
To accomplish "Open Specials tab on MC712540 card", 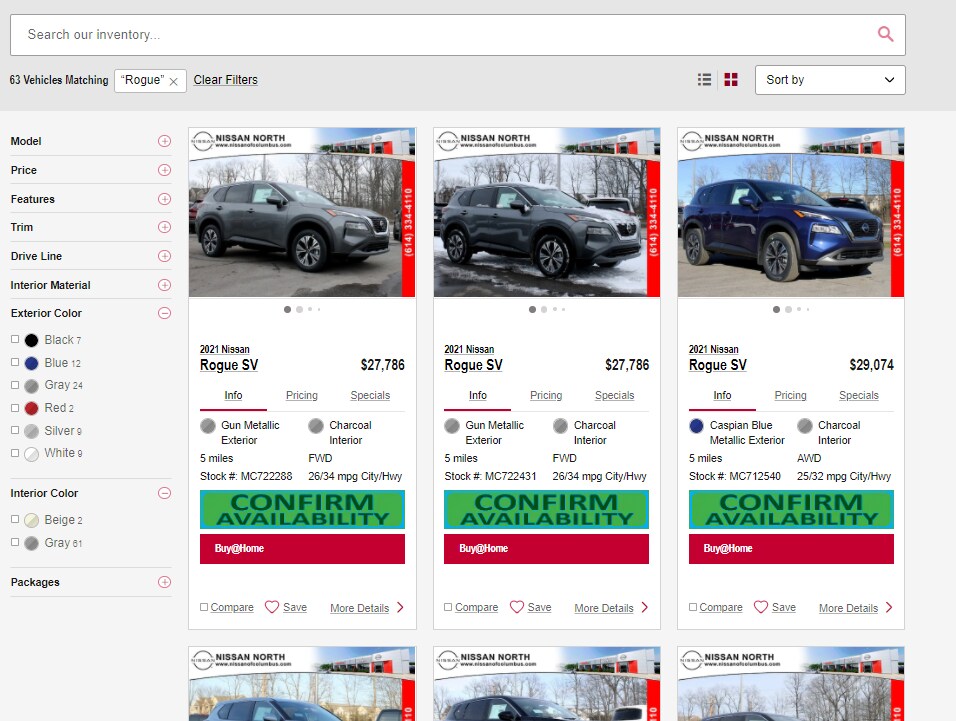I will pos(859,395).
